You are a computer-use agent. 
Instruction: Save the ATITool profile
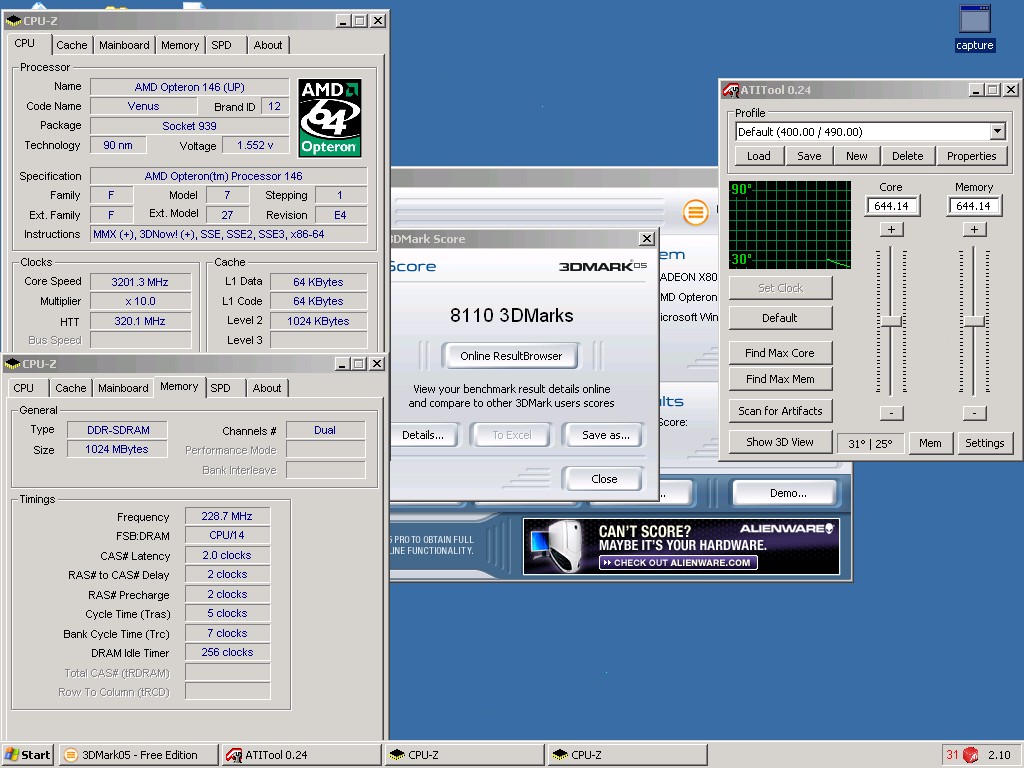coord(809,156)
